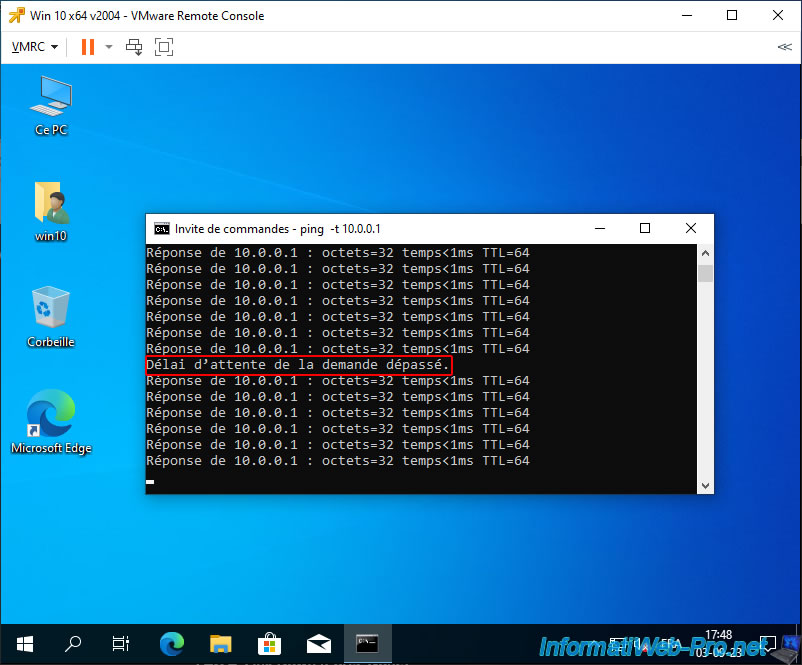Click the Send Ctrl+Alt+Del icon
802x665 pixels.
point(133,47)
